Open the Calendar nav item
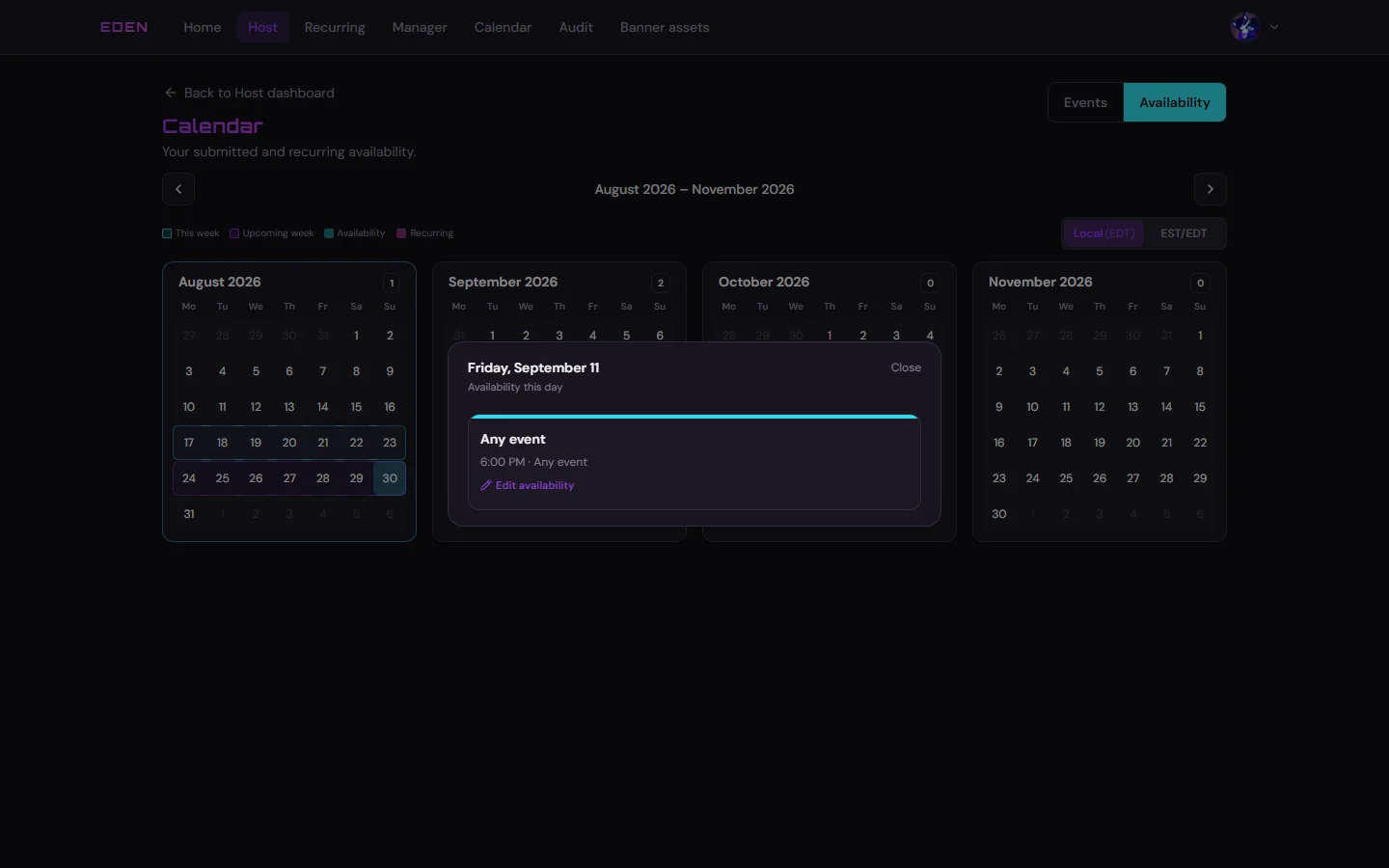Image resolution: width=1389 pixels, height=868 pixels. [503, 27]
